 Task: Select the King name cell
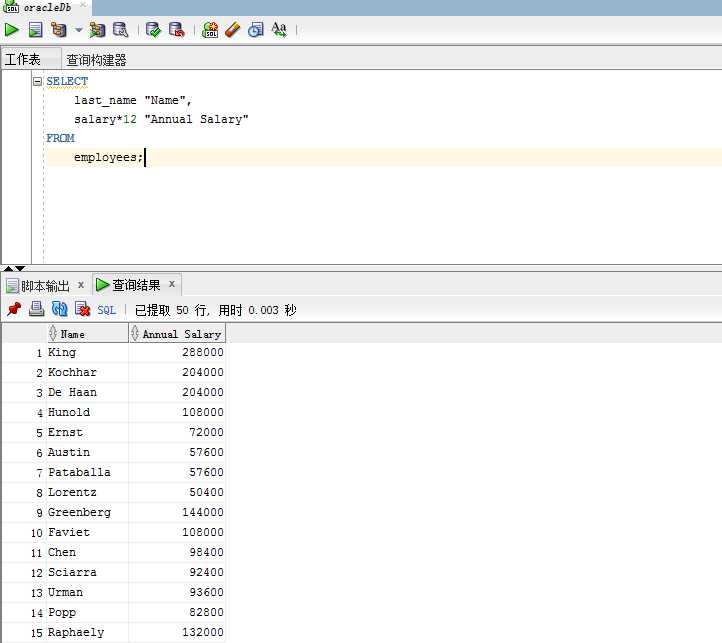click(87, 352)
